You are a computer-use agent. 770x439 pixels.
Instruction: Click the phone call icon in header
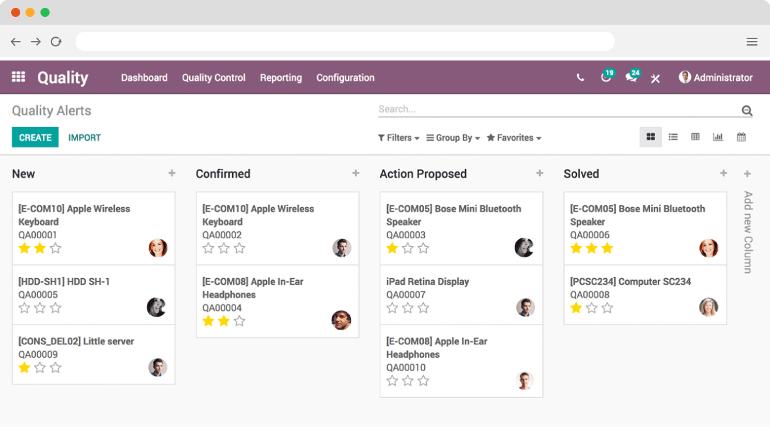tap(580, 78)
